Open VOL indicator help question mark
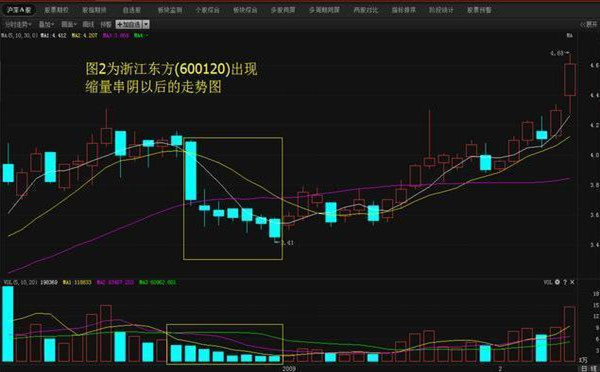Viewport: 600px width, 372px height. click(565, 282)
